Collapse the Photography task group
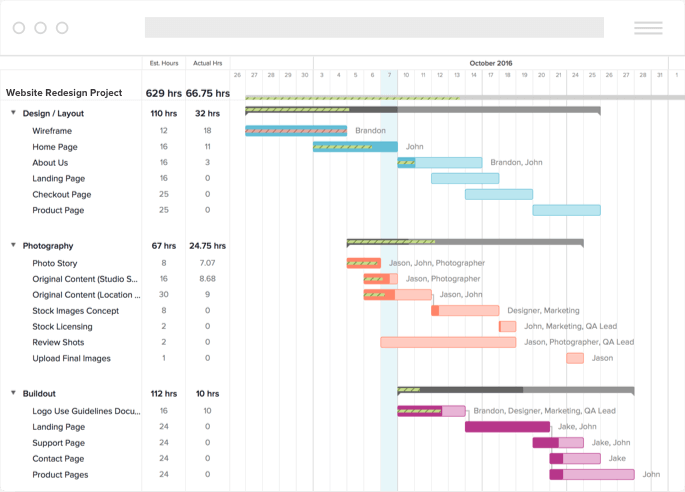 (x=14, y=245)
